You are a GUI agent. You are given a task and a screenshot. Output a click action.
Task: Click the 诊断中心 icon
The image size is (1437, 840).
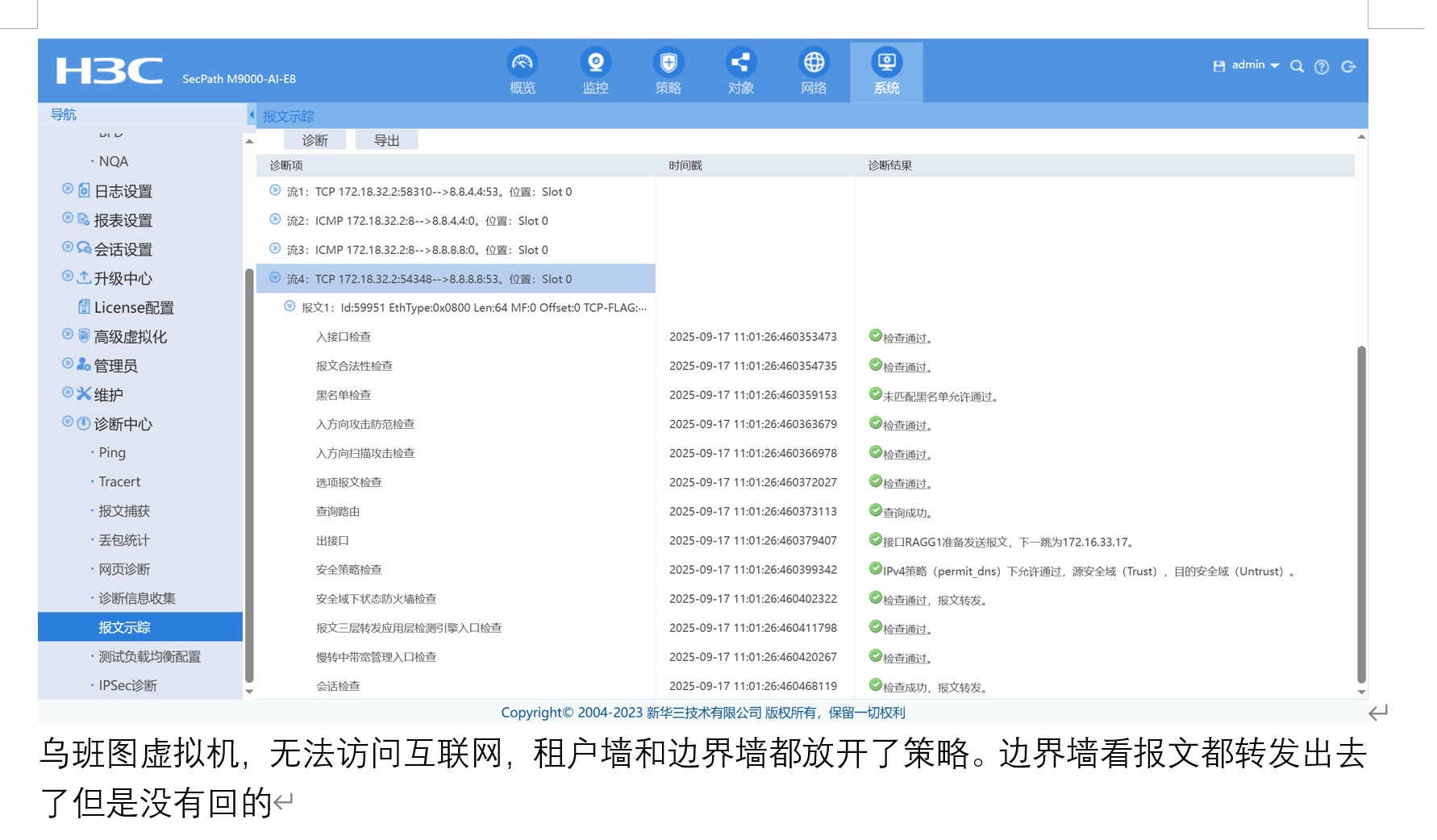tap(84, 423)
